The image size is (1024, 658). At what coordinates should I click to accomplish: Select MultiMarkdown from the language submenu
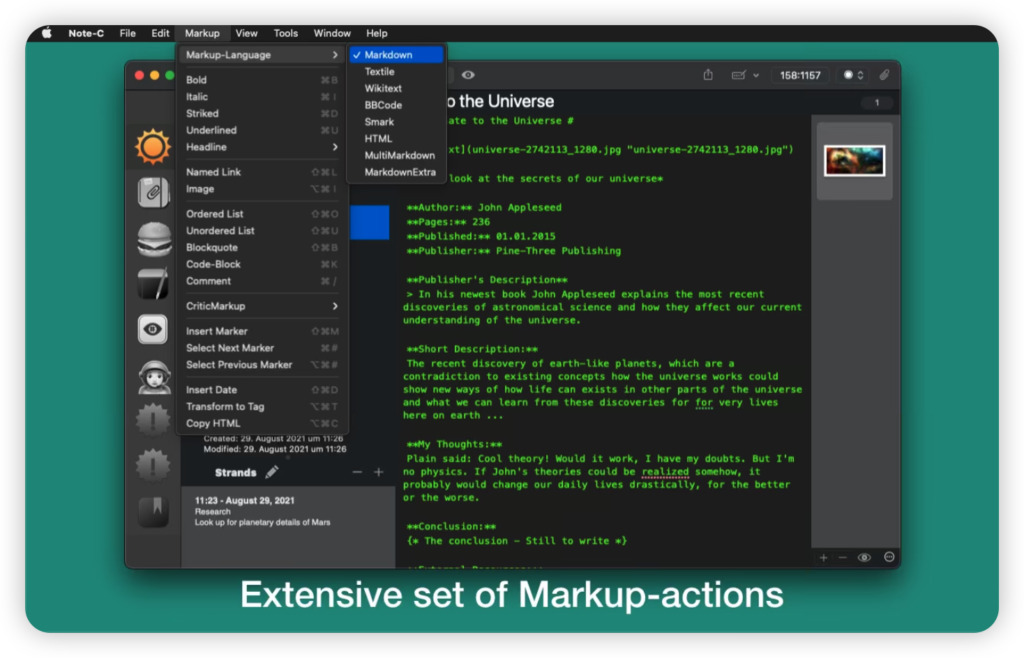pos(400,156)
